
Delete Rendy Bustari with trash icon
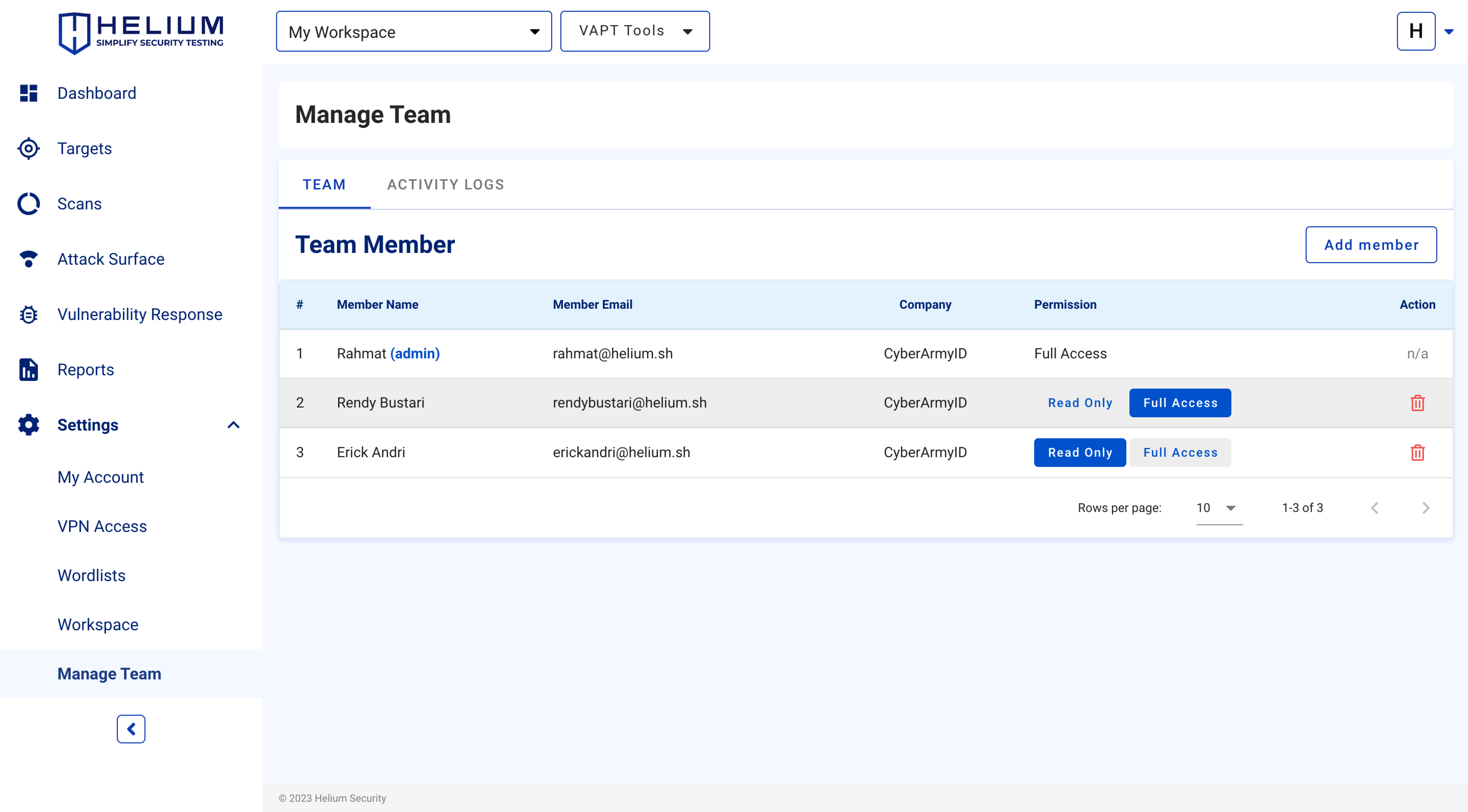(1417, 403)
